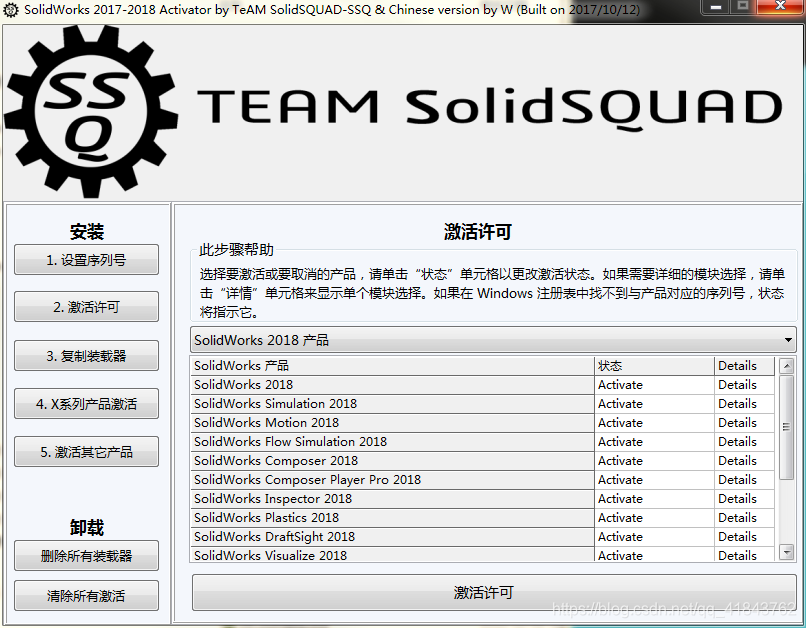806x628 pixels.
Task: Open Details for SolidWorks Motion 2018
Action: coord(744,423)
